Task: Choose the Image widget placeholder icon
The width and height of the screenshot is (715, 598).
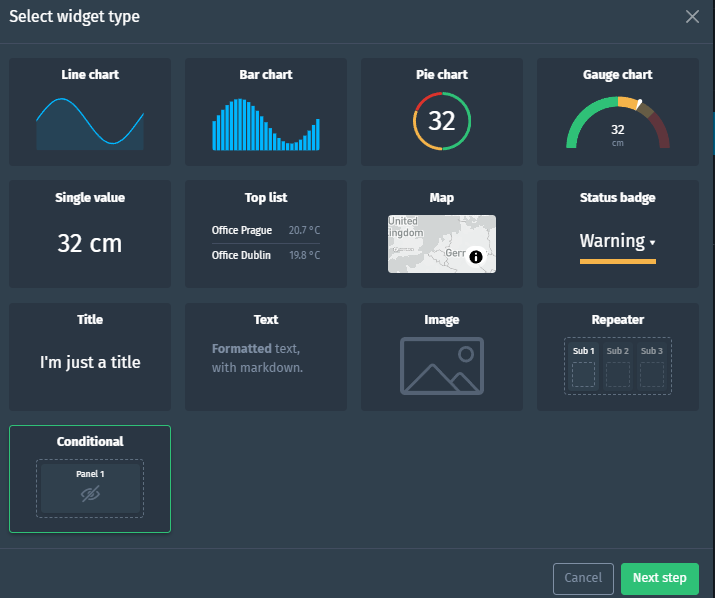Action: [442, 365]
